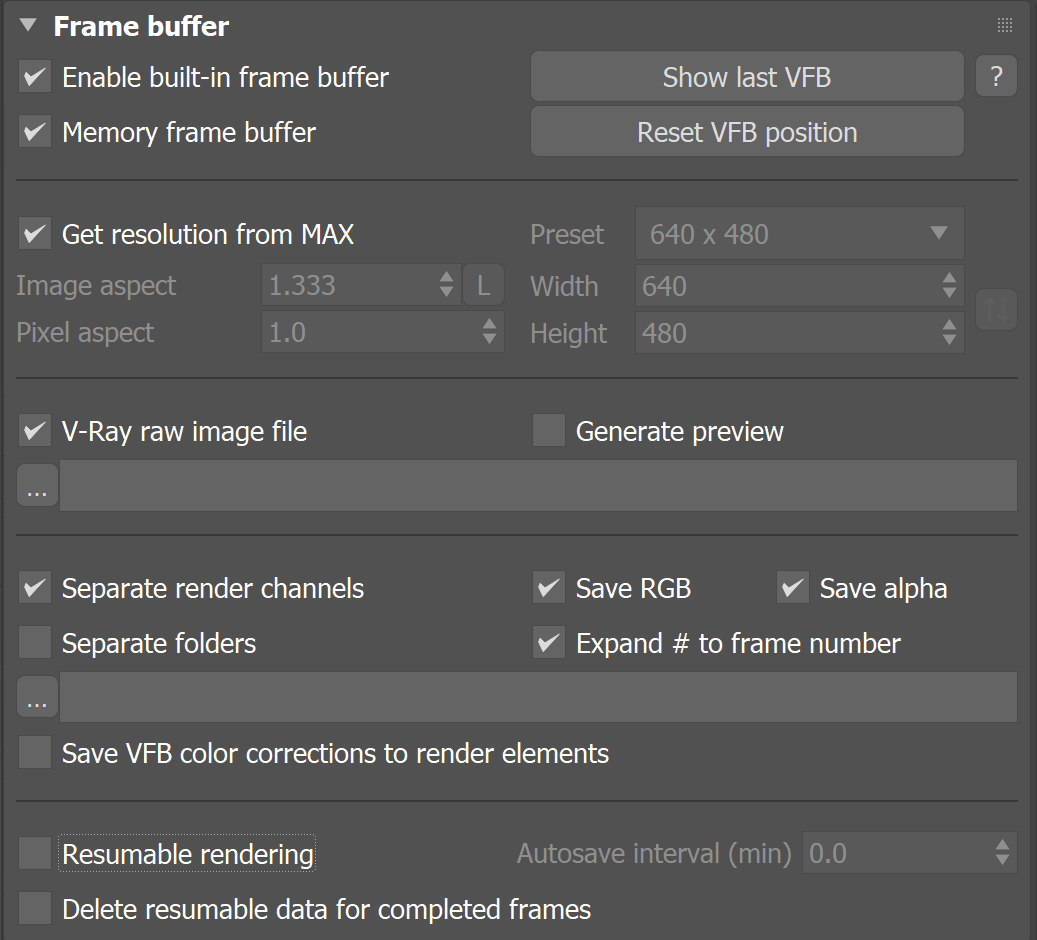1037x940 pixels.
Task: Open the Preset 640 x 480 dropdown
Action: (x=800, y=234)
